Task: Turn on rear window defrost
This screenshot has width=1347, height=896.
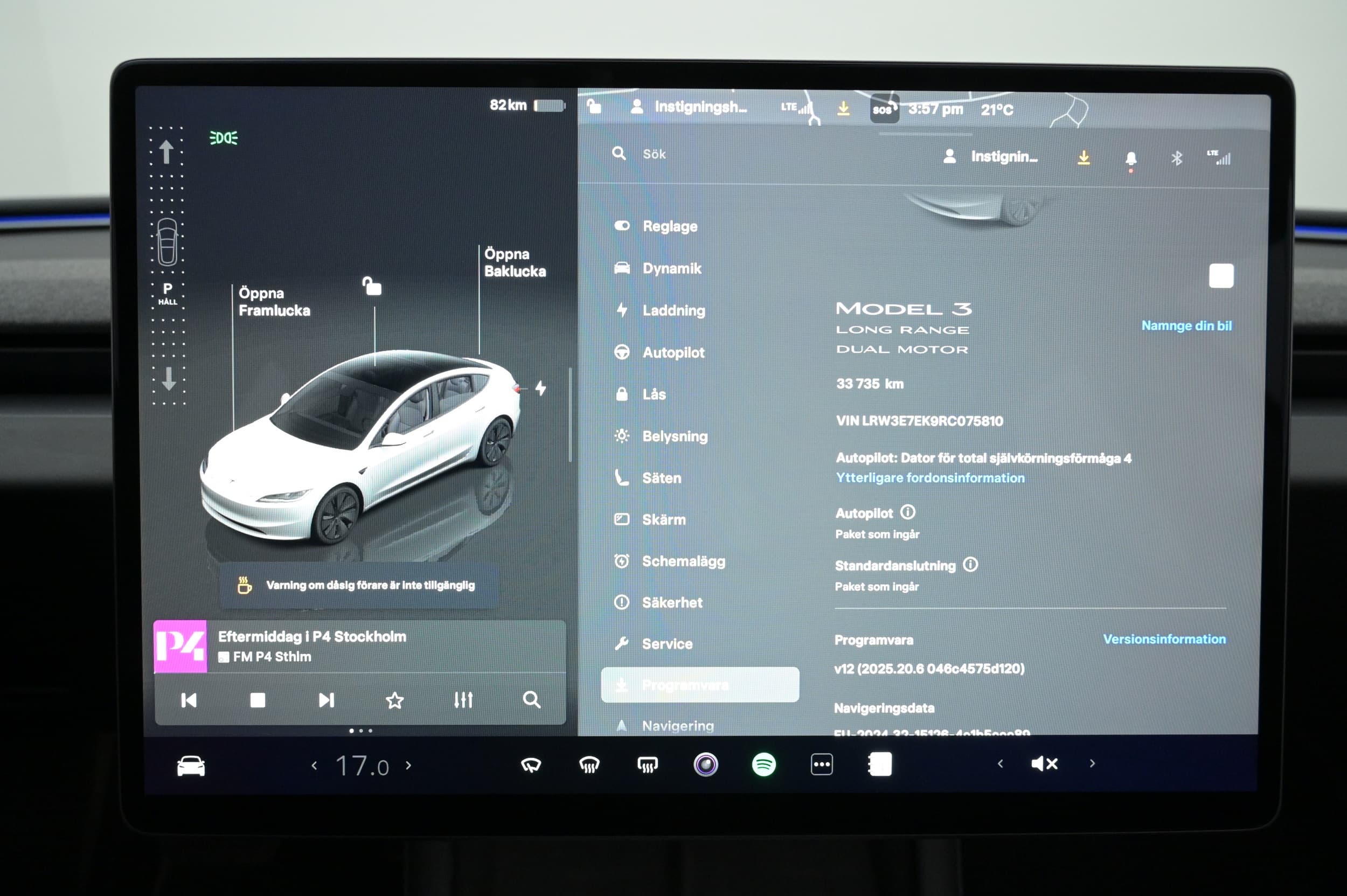Action: [x=648, y=765]
